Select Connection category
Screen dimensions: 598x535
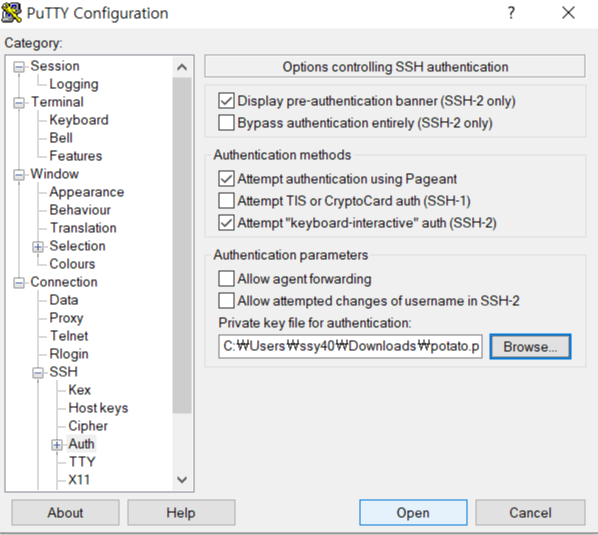point(64,282)
